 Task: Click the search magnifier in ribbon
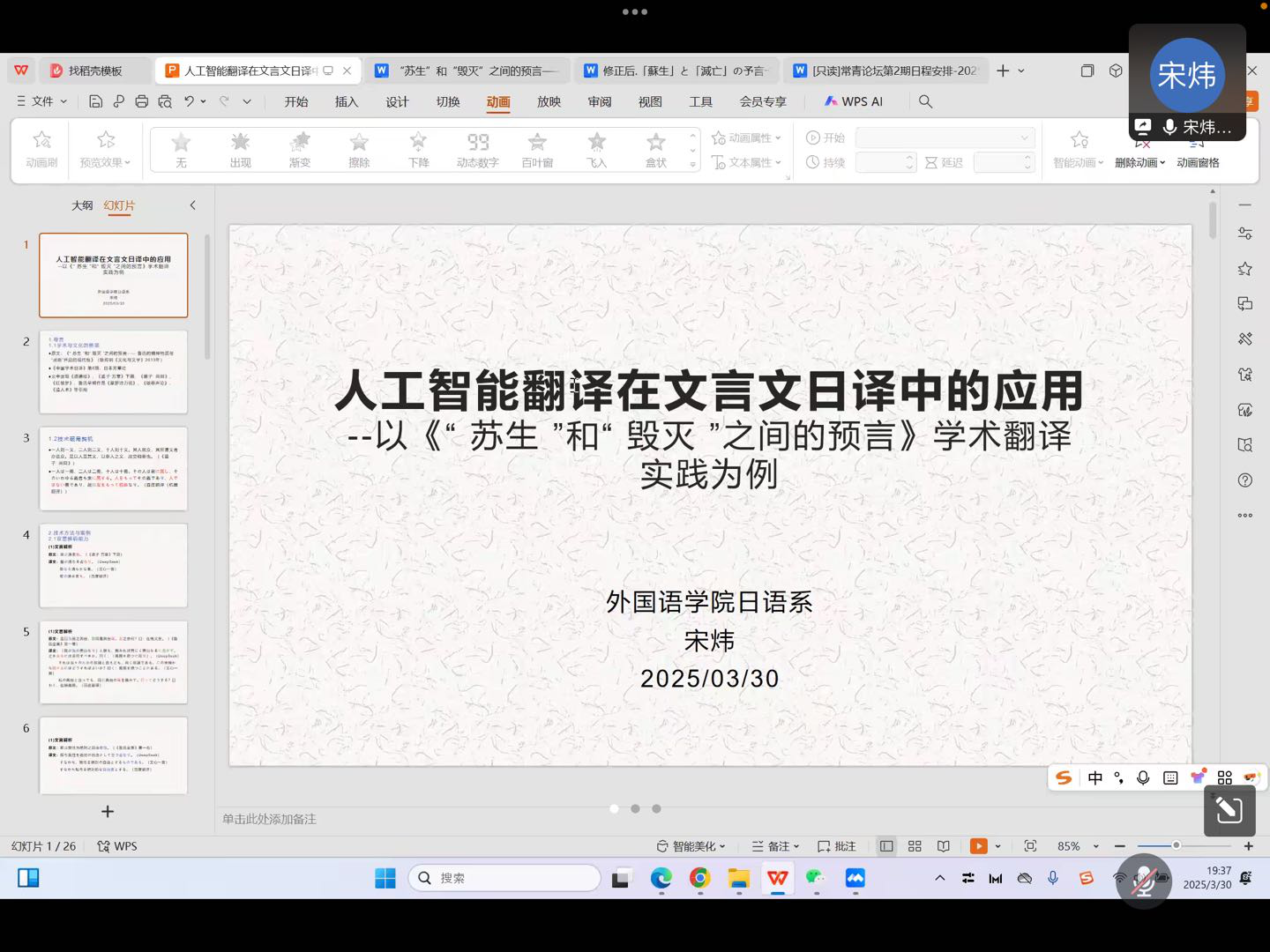point(925,101)
